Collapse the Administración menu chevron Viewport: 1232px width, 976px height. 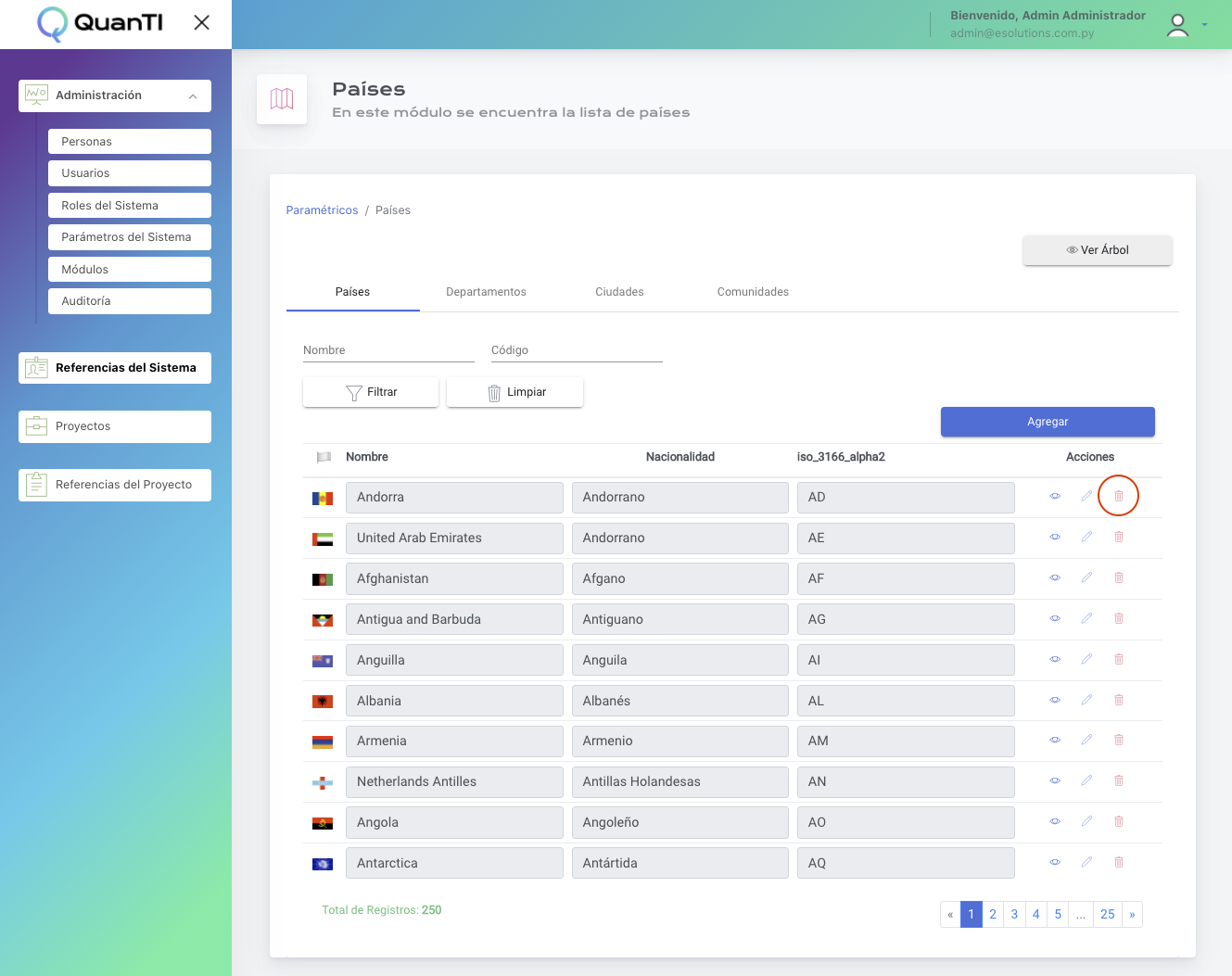tap(193, 96)
